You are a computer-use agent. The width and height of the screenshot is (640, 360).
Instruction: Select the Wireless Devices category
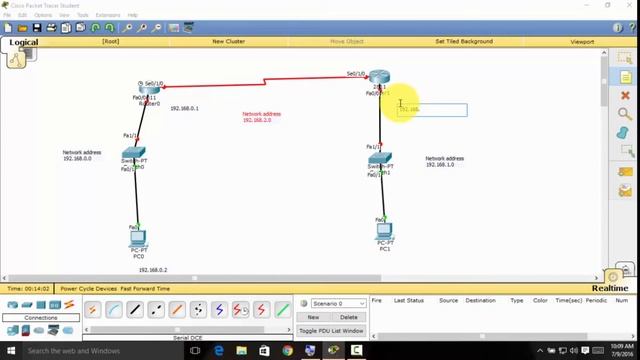pos(55,304)
